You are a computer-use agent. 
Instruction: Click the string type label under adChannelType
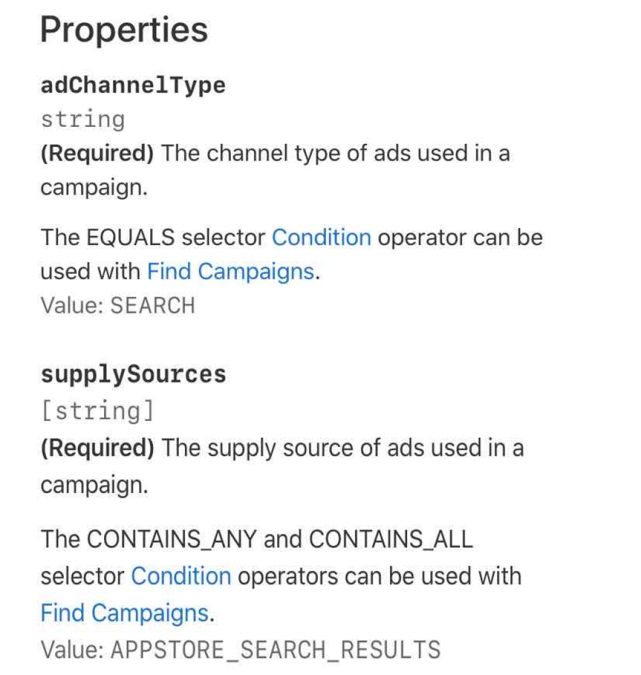[x=83, y=119]
